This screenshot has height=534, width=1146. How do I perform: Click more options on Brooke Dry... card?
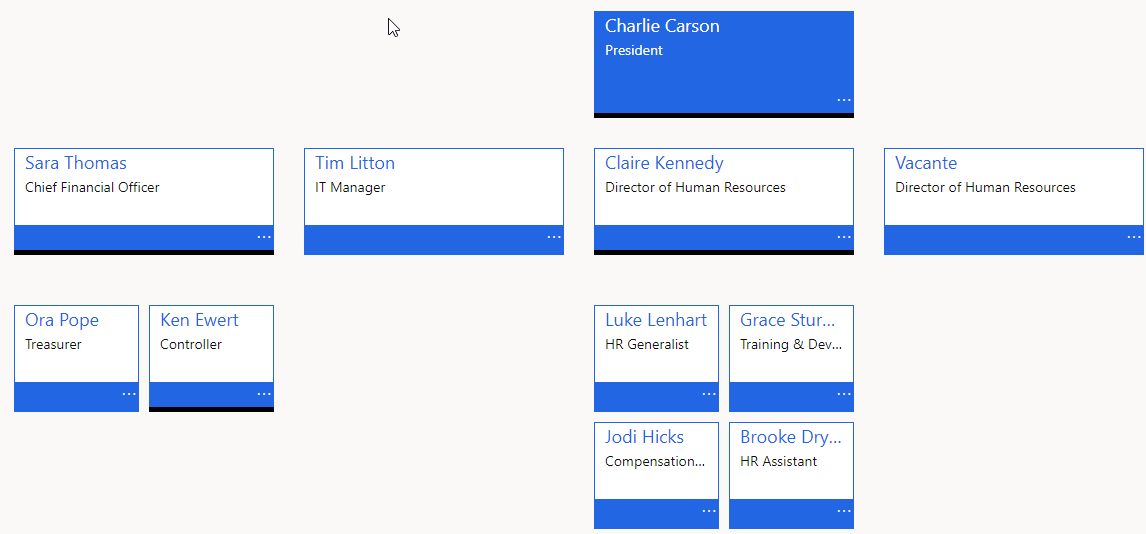click(x=843, y=511)
